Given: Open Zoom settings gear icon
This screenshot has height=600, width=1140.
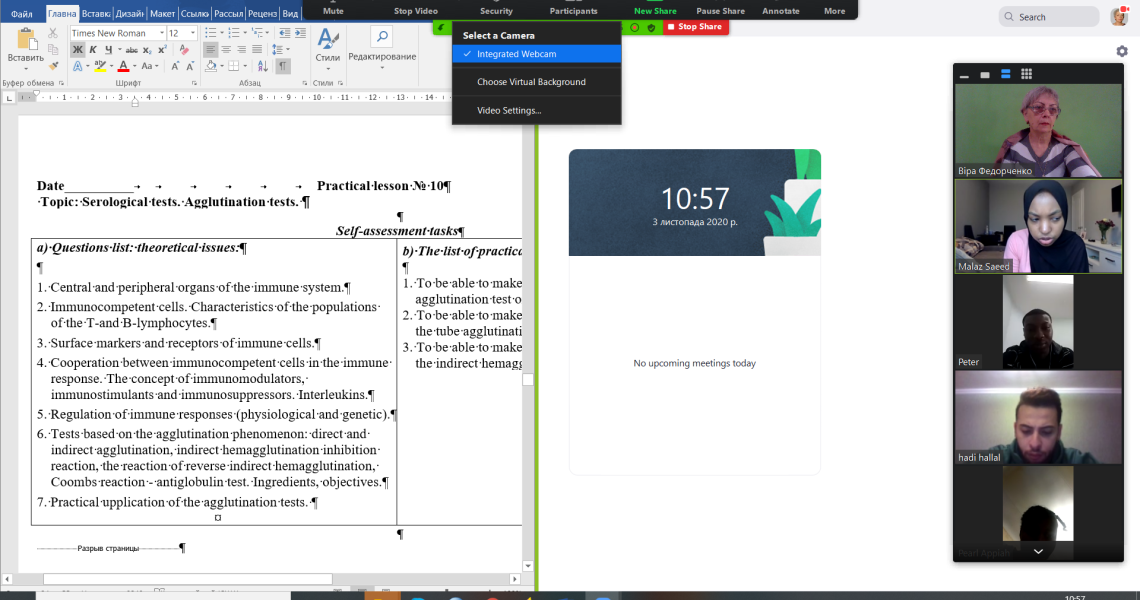Looking at the screenshot, I should [x=1122, y=51].
